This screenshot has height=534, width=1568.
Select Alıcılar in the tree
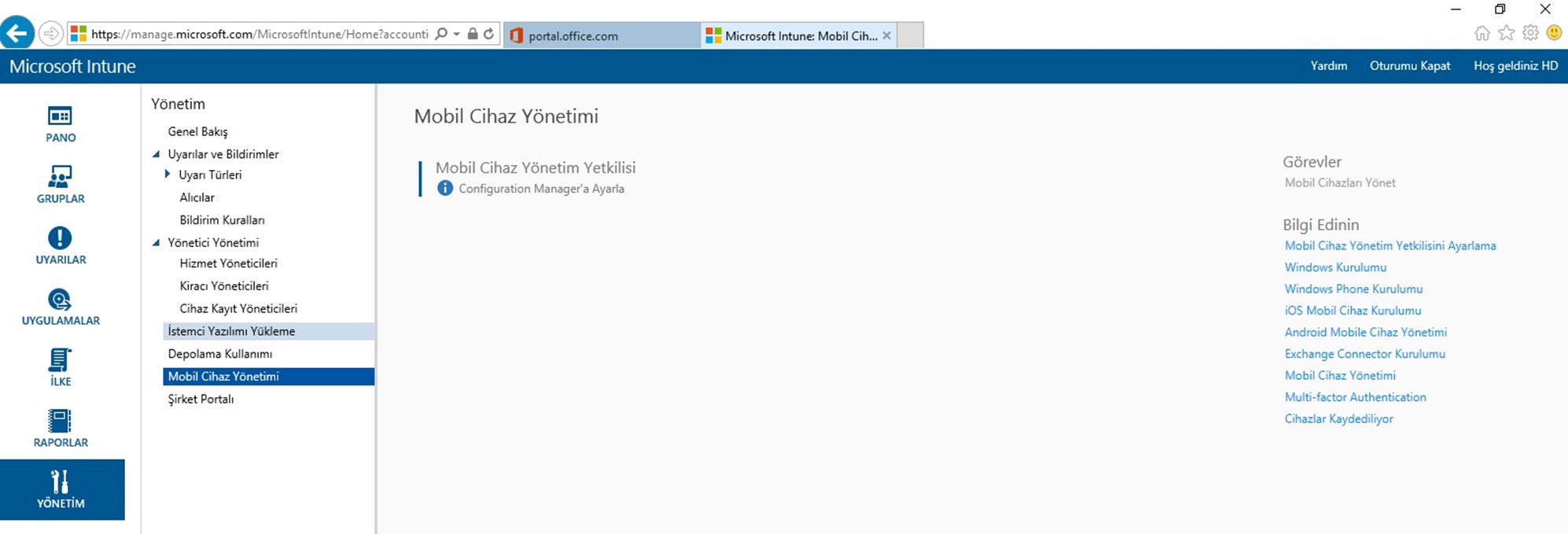[197, 197]
